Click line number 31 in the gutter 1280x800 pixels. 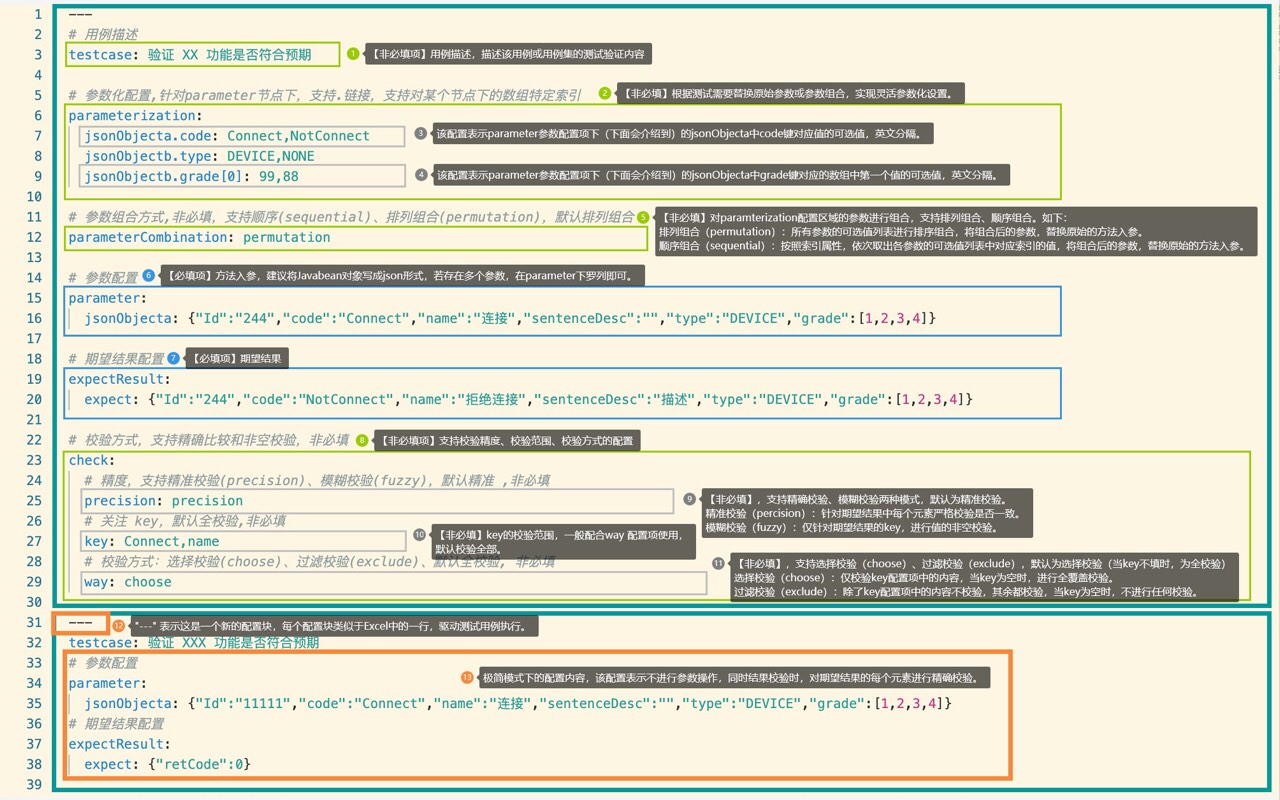pyautogui.click(x=34, y=622)
